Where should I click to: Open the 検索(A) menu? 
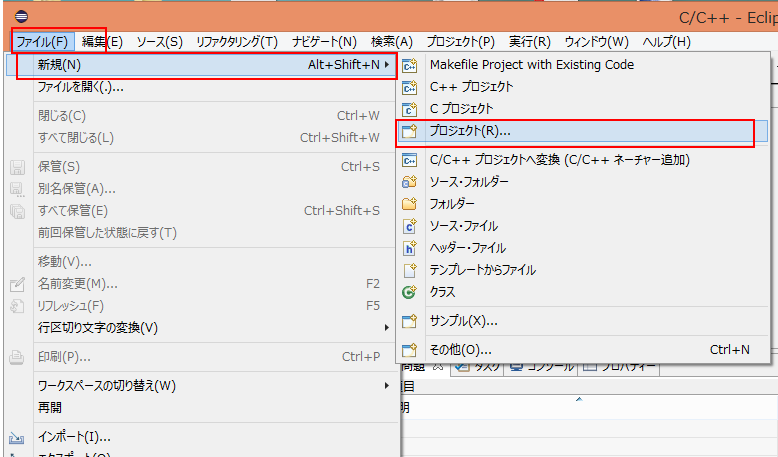(x=392, y=42)
